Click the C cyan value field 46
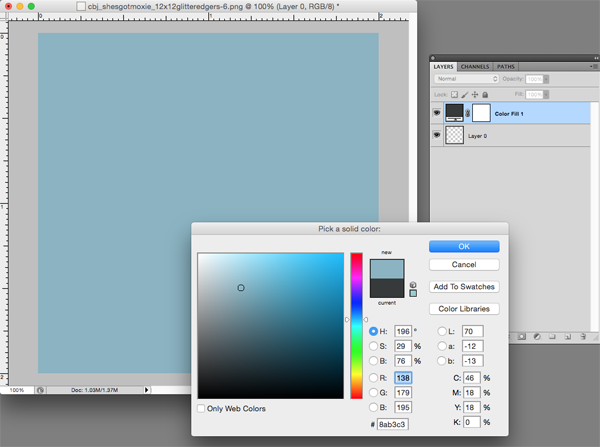This screenshot has width=600, height=447. pyautogui.click(x=472, y=378)
